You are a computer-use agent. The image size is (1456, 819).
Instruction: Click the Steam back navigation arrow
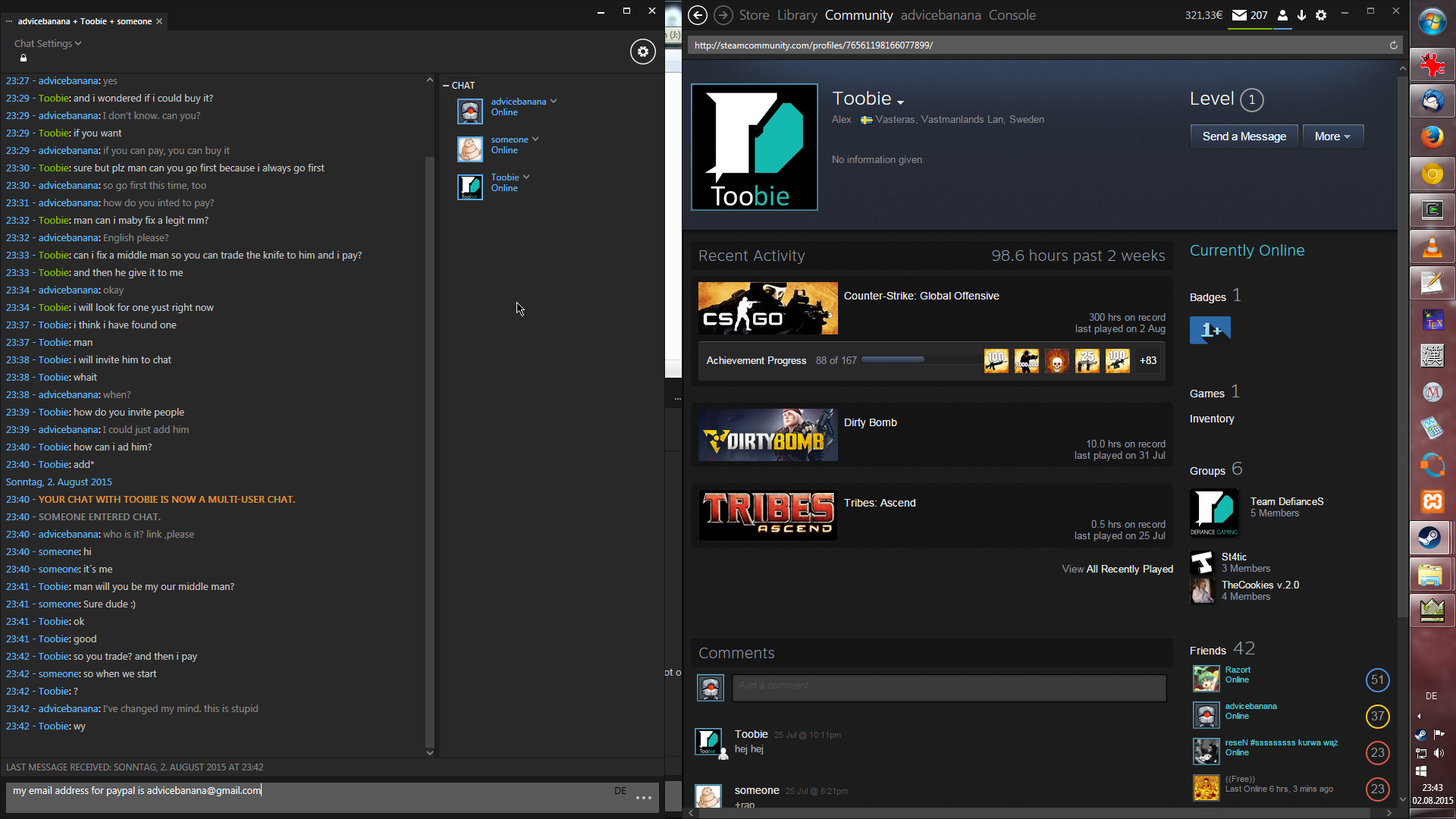pyautogui.click(x=698, y=15)
